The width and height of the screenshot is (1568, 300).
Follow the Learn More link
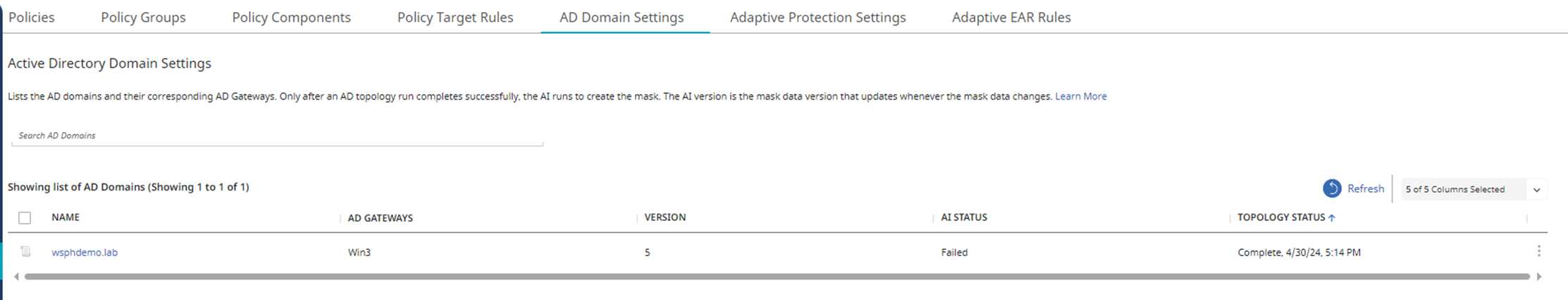coord(1080,96)
